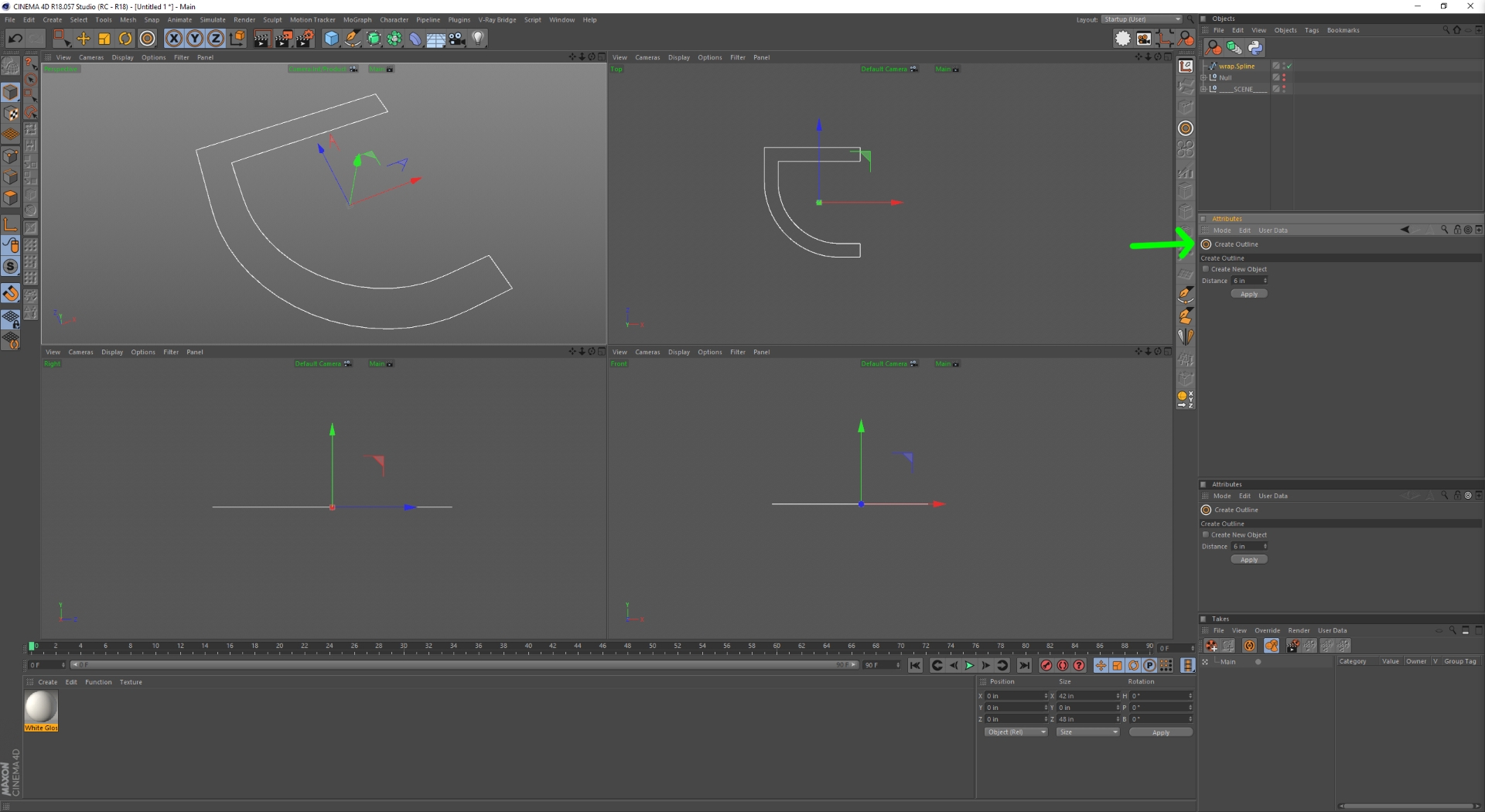The width and height of the screenshot is (1485, 812).
Task: Open Tags menu in Objects panel
Action: point(1312,30)
